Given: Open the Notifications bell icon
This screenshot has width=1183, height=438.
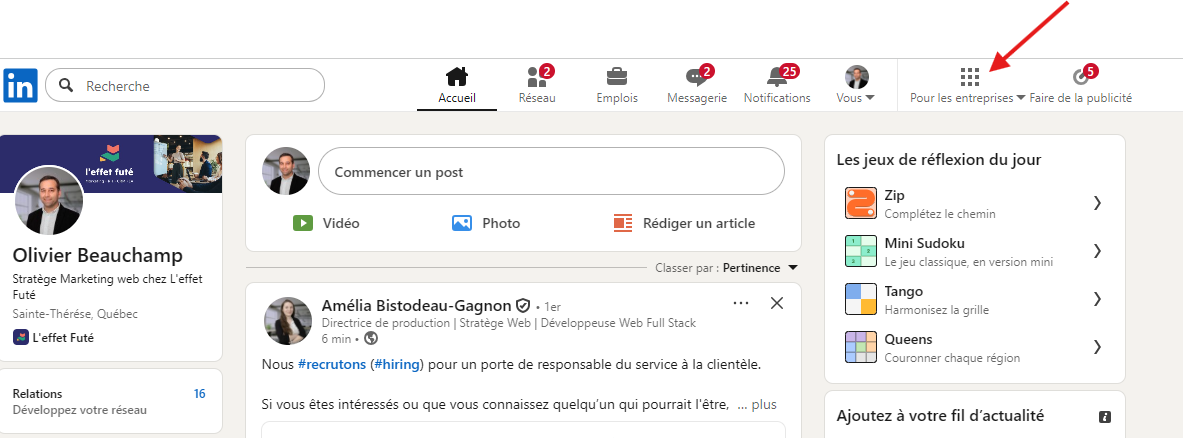Looking at the screenshot, I should 777,78.
